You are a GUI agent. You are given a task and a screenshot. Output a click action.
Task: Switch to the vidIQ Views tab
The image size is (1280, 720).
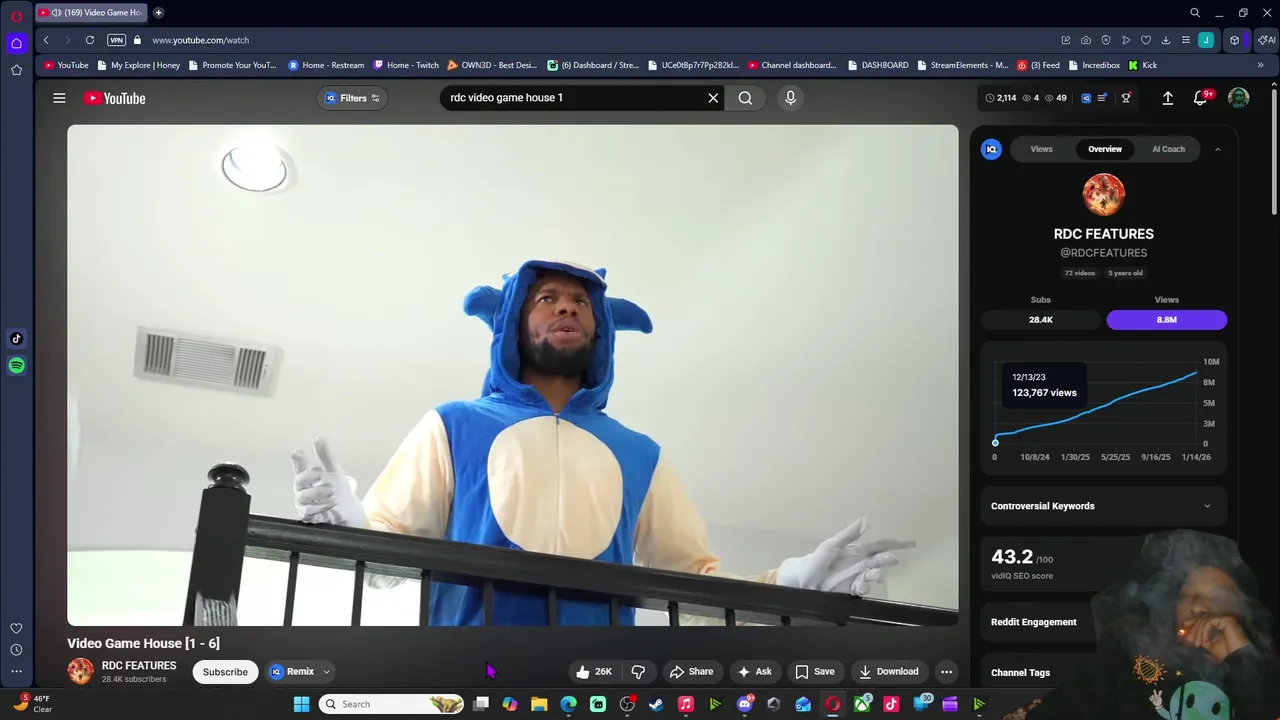1041,149
